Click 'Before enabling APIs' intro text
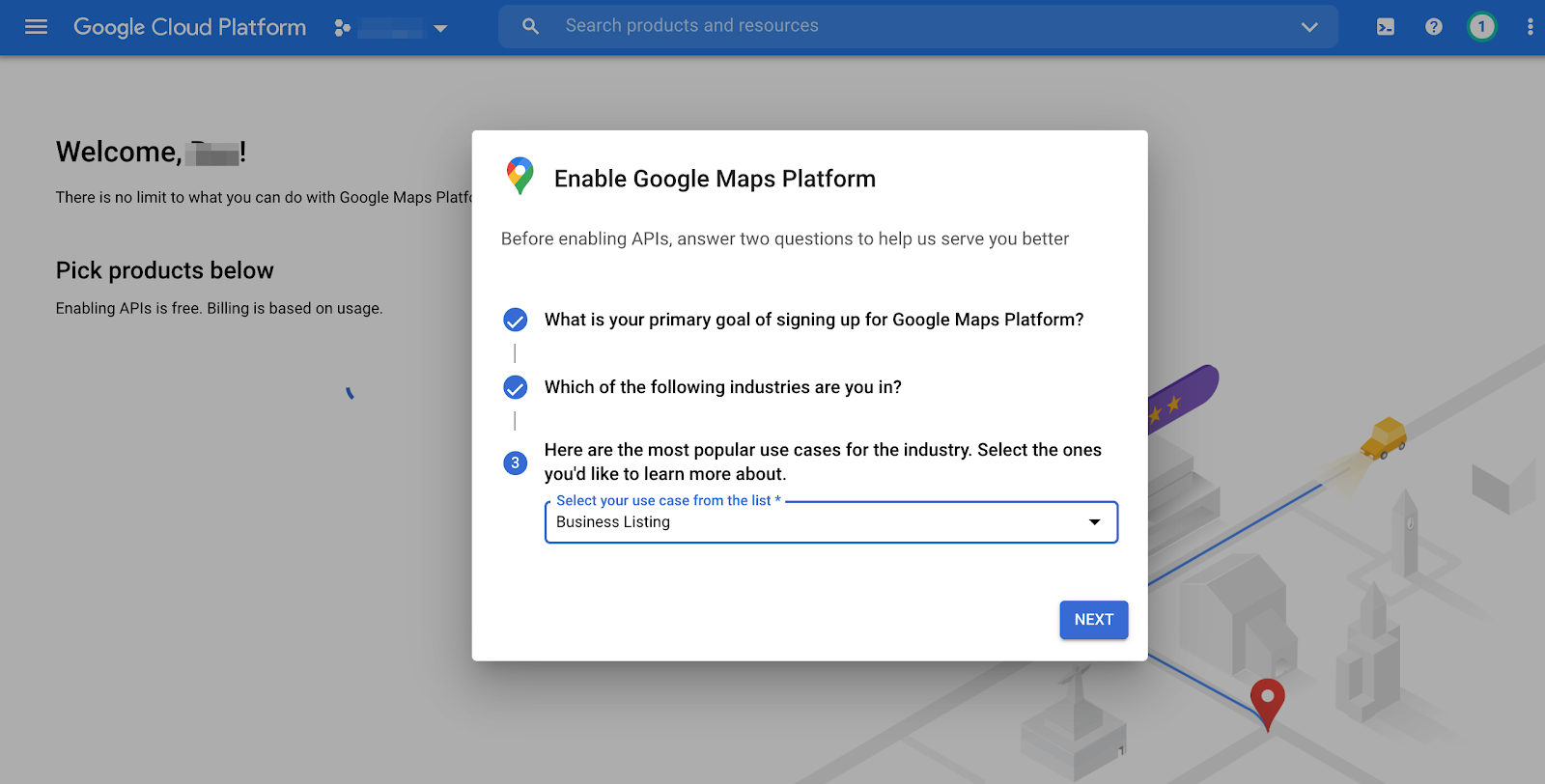Screen dimensions: 1545x784 pyautogui.click(x=785, y=238)
